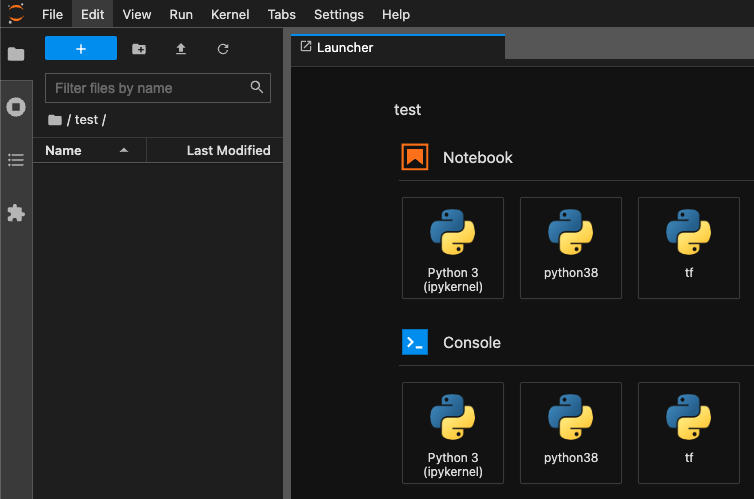This screenshot has height=499, width=754.
Task: Click the 'test' launcher directory title
Action: pyautogui.click(x=407, y=110)
